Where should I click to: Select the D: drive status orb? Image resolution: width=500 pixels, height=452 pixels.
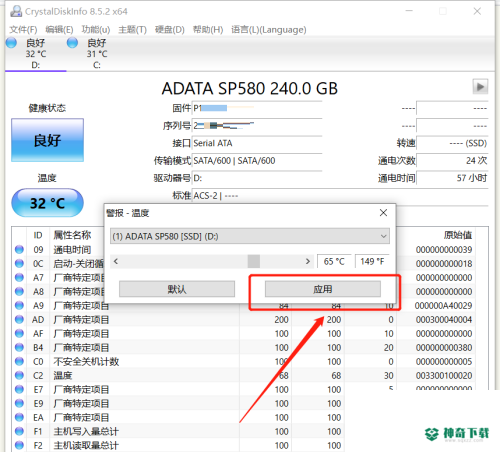11,43
